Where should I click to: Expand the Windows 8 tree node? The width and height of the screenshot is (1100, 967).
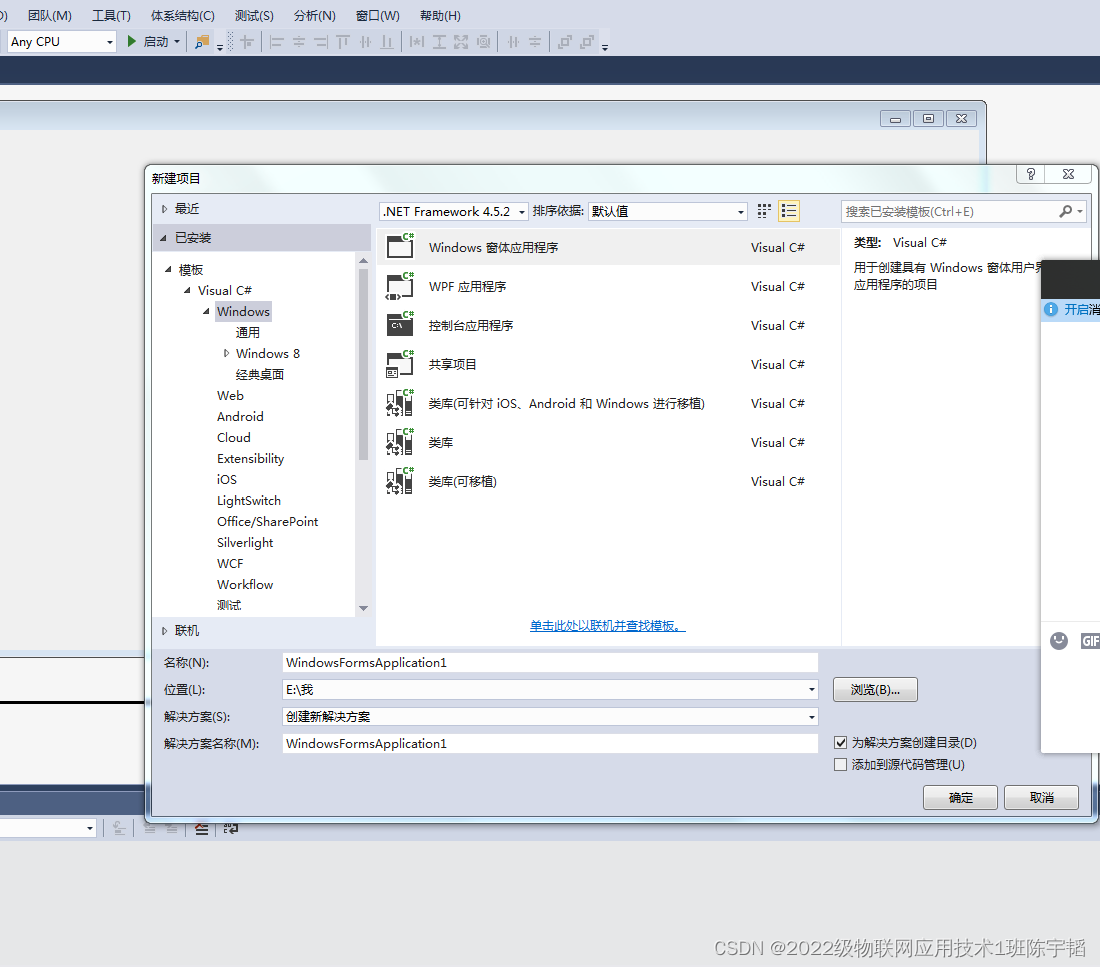click(226, 353)
